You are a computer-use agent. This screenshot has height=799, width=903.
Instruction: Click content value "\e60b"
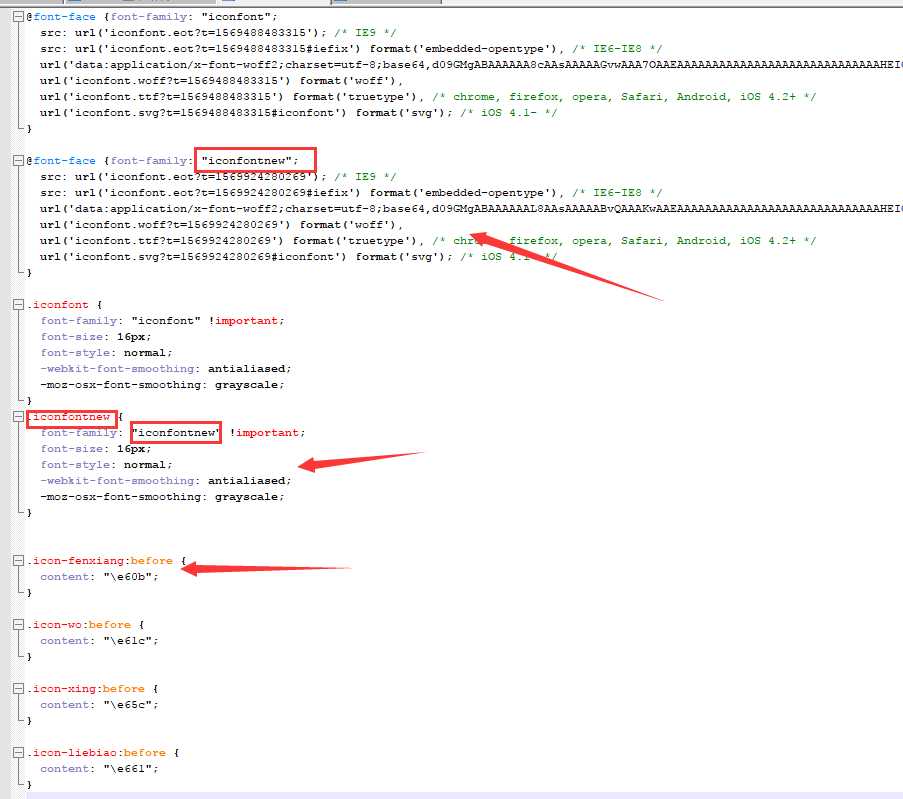coord(128,577)
